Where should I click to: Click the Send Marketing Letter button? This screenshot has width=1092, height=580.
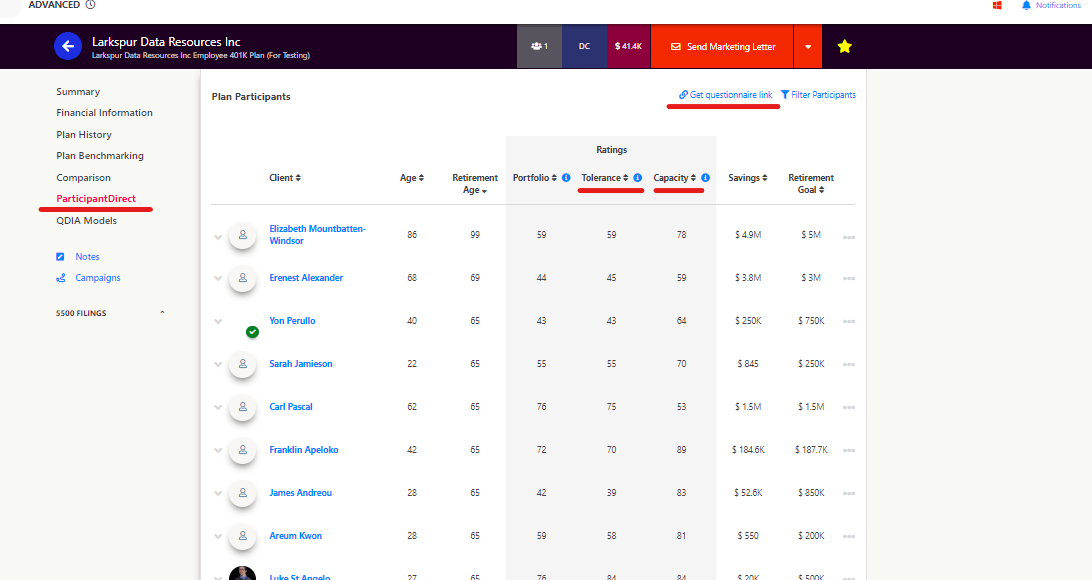(x=722, y=47)
